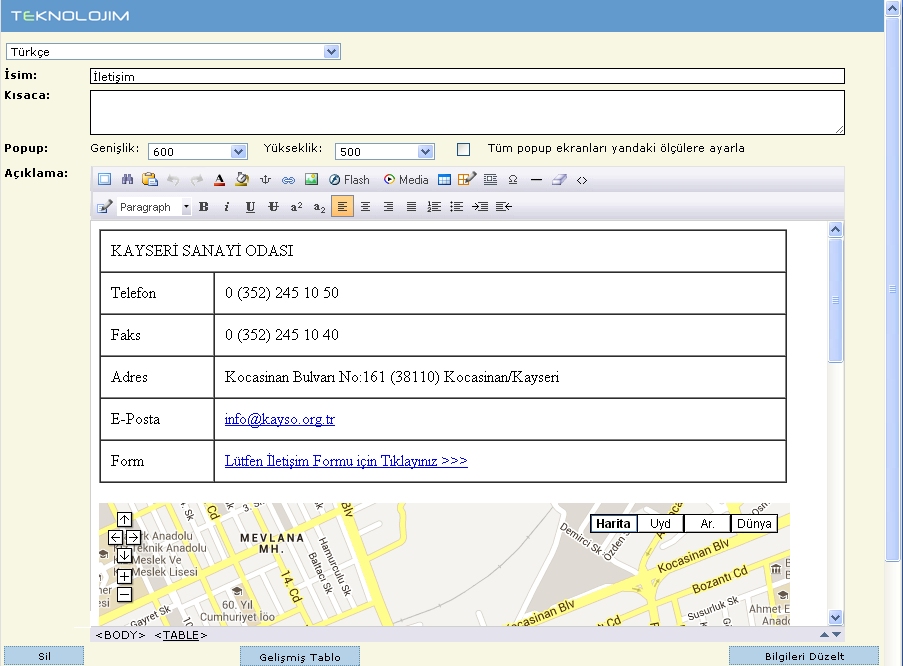Click the edit table pencil icon
Image resolution: width=903 pixels, height=666 pixels.
tap(467, 180)
